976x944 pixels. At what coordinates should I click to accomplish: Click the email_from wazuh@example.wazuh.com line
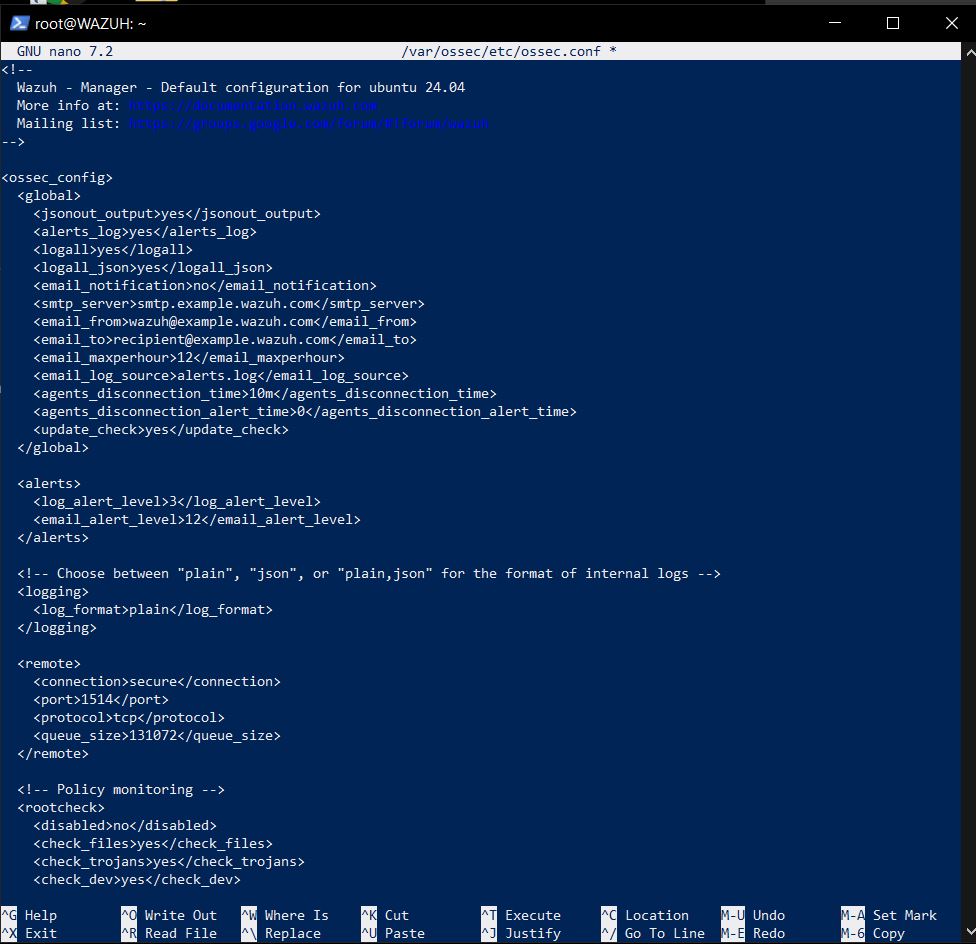coord(225,322)
